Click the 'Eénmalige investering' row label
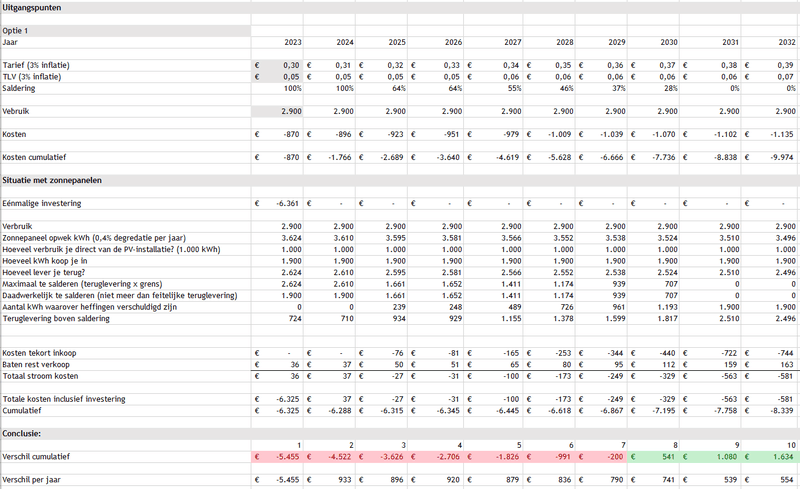800x489 pixels. [41, 203]
